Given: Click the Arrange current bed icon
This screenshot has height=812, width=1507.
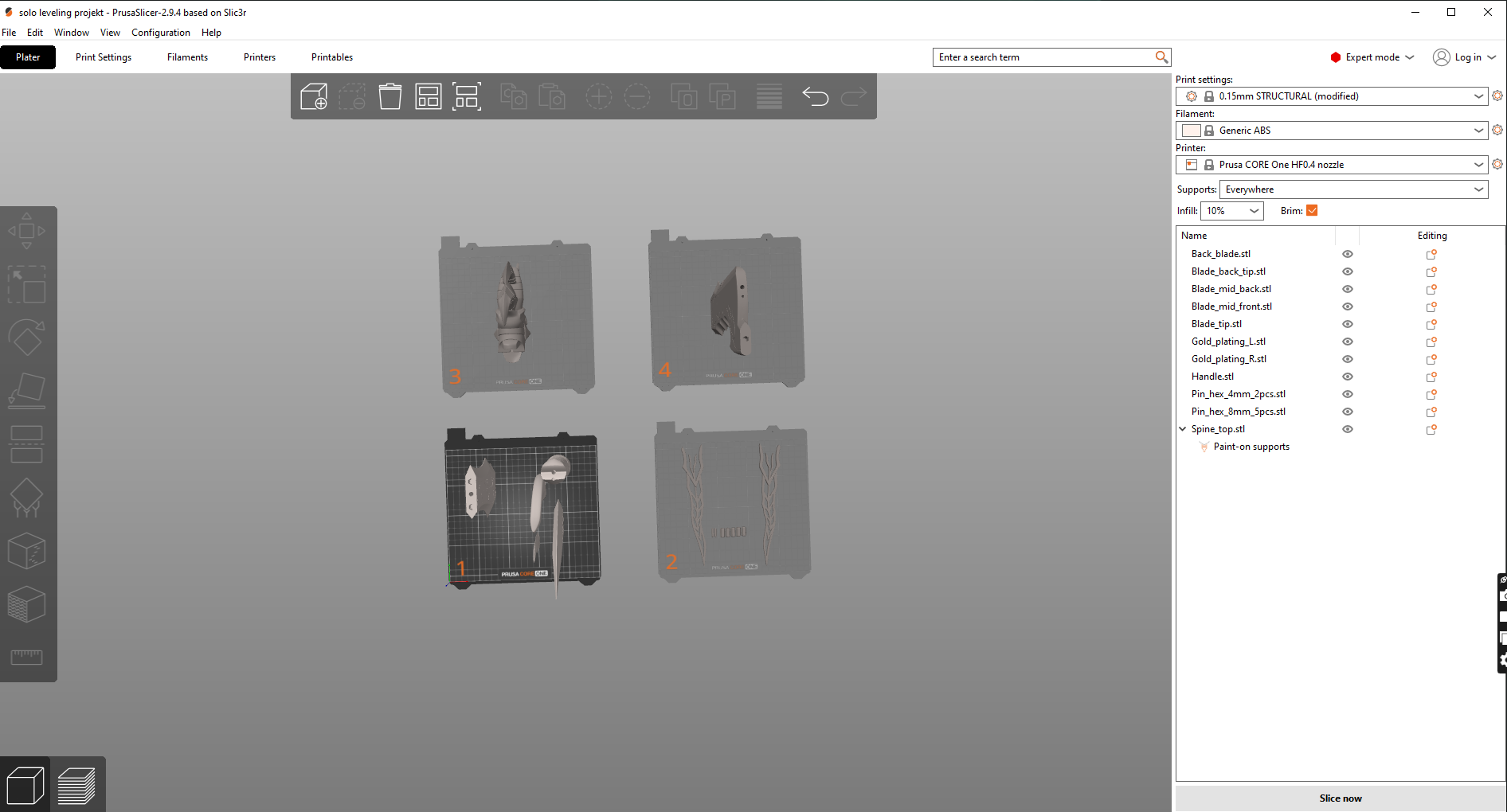Looking at the screenshot, I should coord(467,97).
